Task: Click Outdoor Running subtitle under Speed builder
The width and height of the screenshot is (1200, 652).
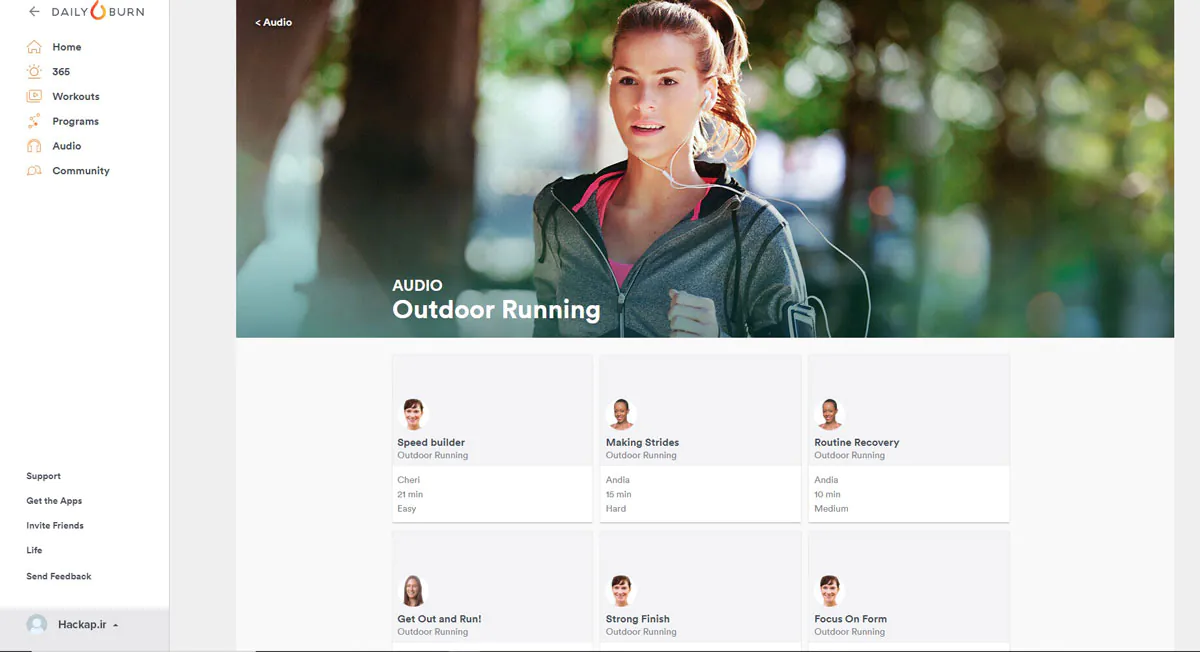Action: 433,456
